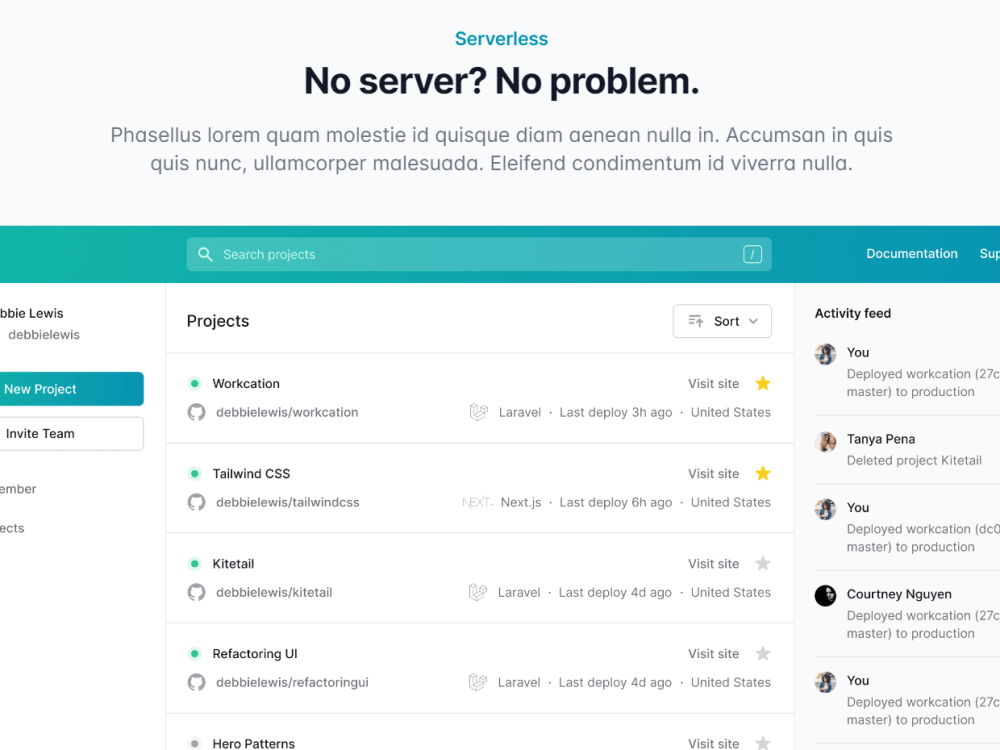The height and width of the screenshot is (750, 1000).
Task: Click green status dot beside Kitetail
Action: pyautogui.click(x=195, y=563)
